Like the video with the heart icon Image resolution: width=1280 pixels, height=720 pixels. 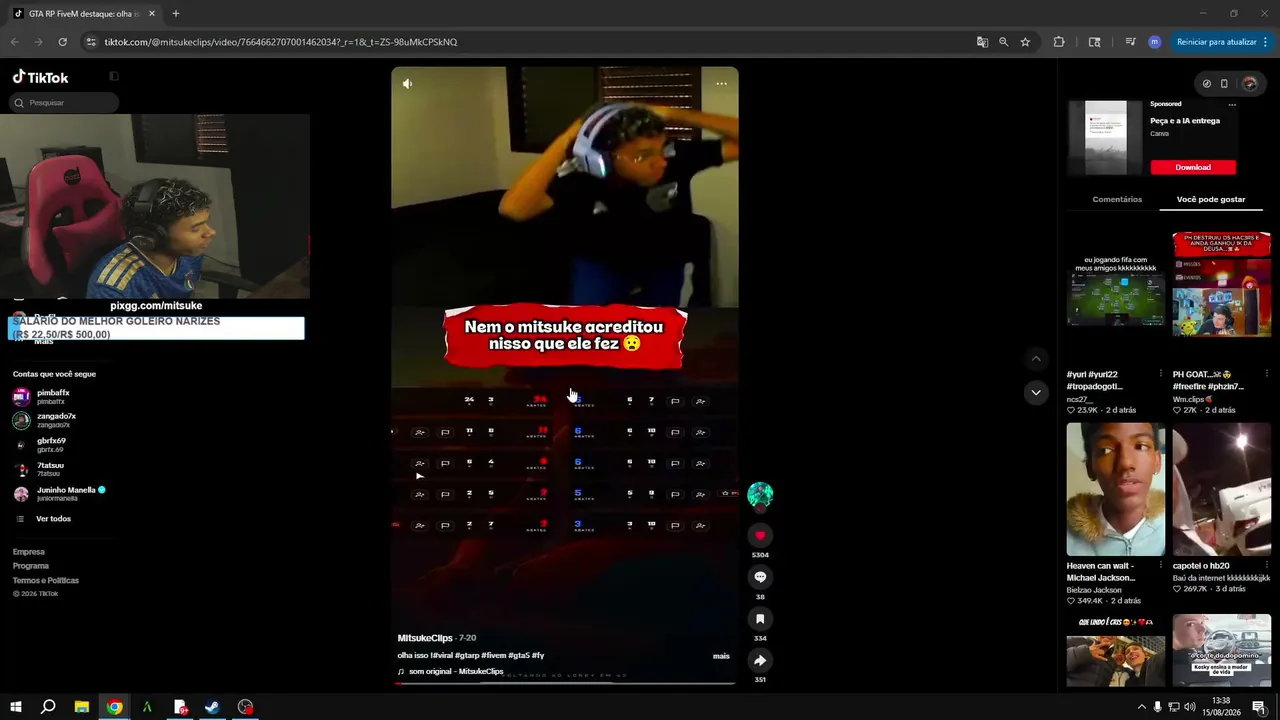point(760,536)
